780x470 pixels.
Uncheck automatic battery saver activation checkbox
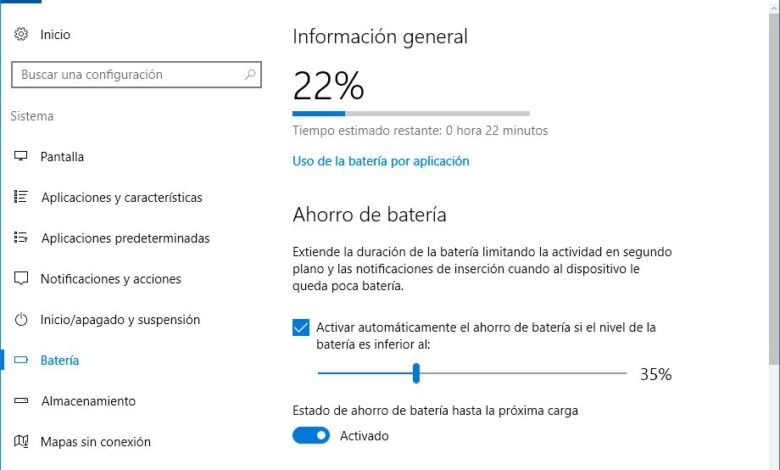(x=301, y=327)
